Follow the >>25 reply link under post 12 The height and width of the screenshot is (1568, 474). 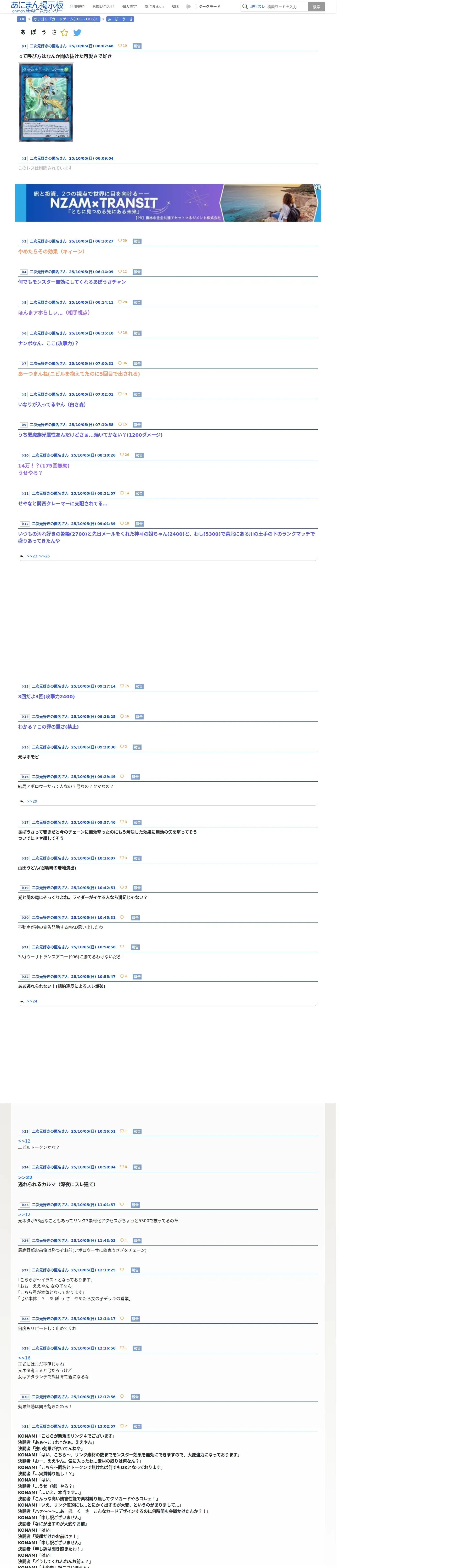(44, 556)
